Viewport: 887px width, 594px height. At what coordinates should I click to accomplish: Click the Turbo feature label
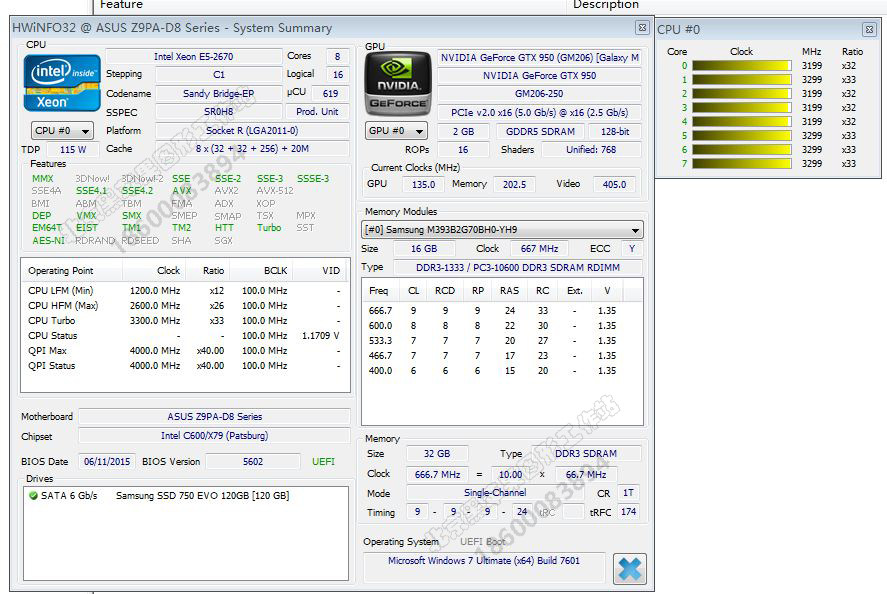(269, 227)
